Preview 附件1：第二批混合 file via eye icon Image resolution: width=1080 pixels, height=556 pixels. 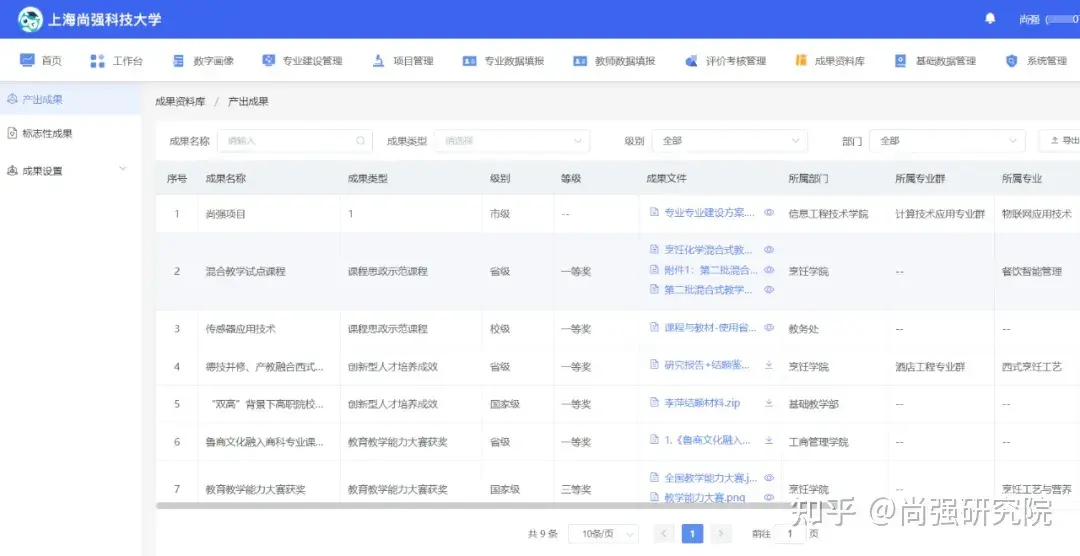pos(769,269)
